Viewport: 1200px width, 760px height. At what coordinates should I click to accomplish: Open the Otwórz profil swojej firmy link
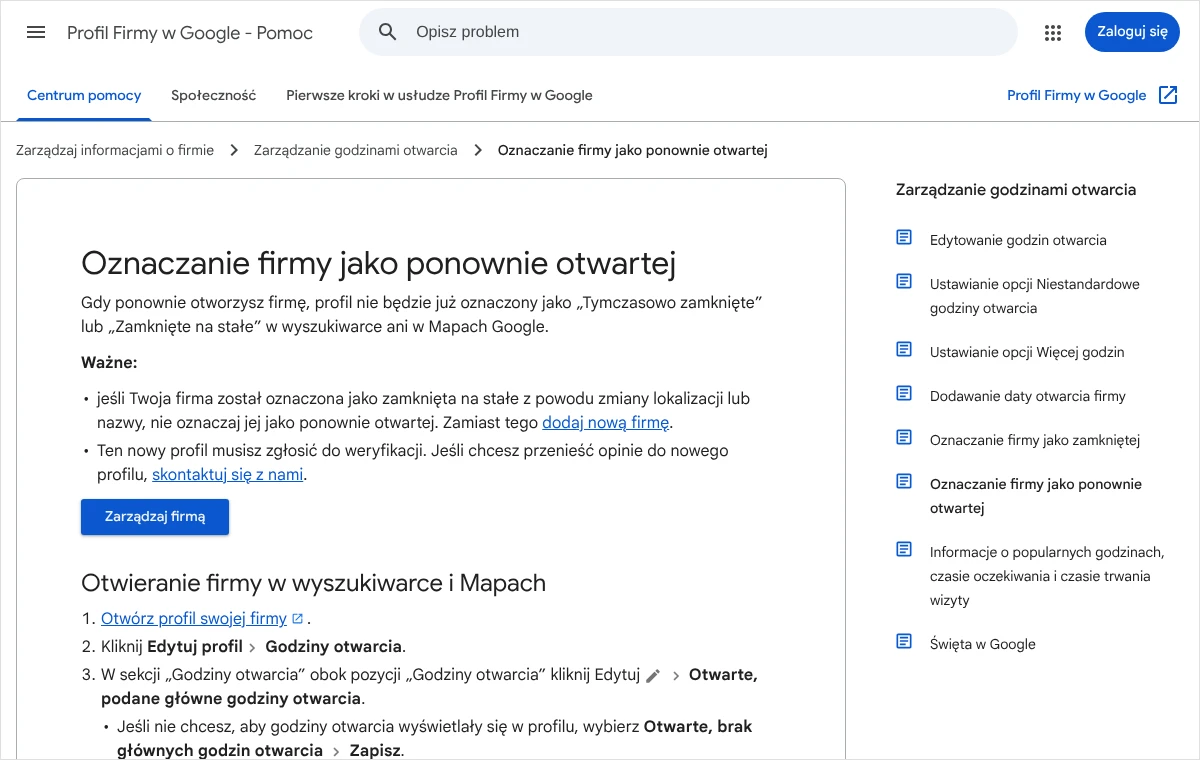click(194, 619)
